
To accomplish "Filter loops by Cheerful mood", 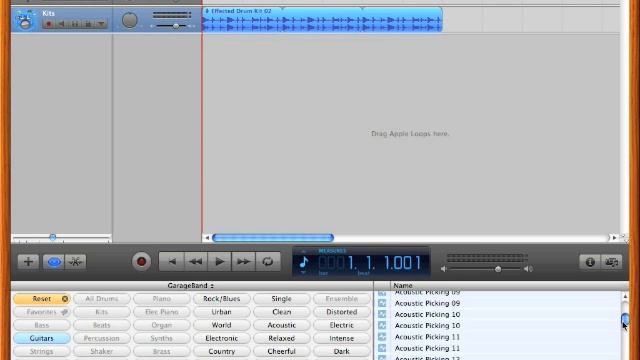I will (282, 351).
